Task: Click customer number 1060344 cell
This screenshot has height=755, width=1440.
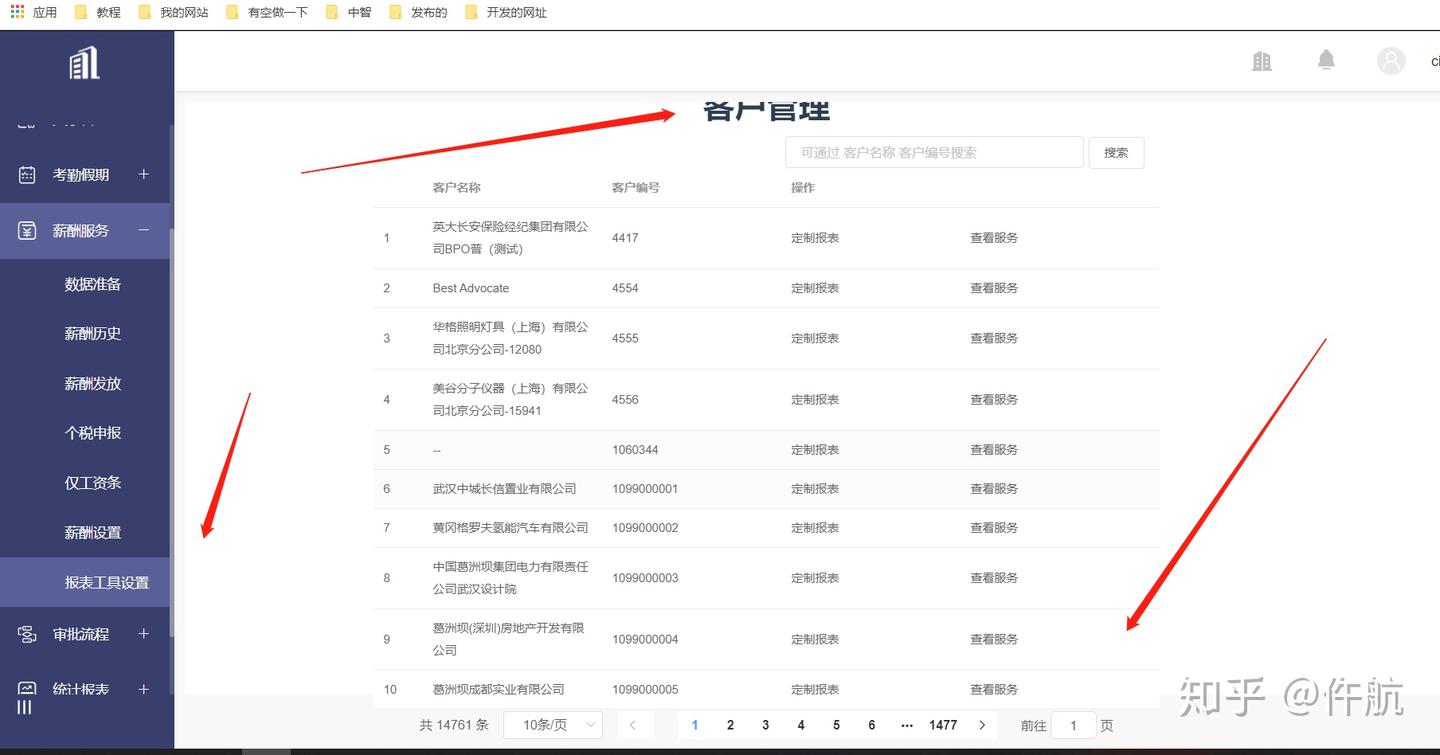Action: (x=635, y=450)
